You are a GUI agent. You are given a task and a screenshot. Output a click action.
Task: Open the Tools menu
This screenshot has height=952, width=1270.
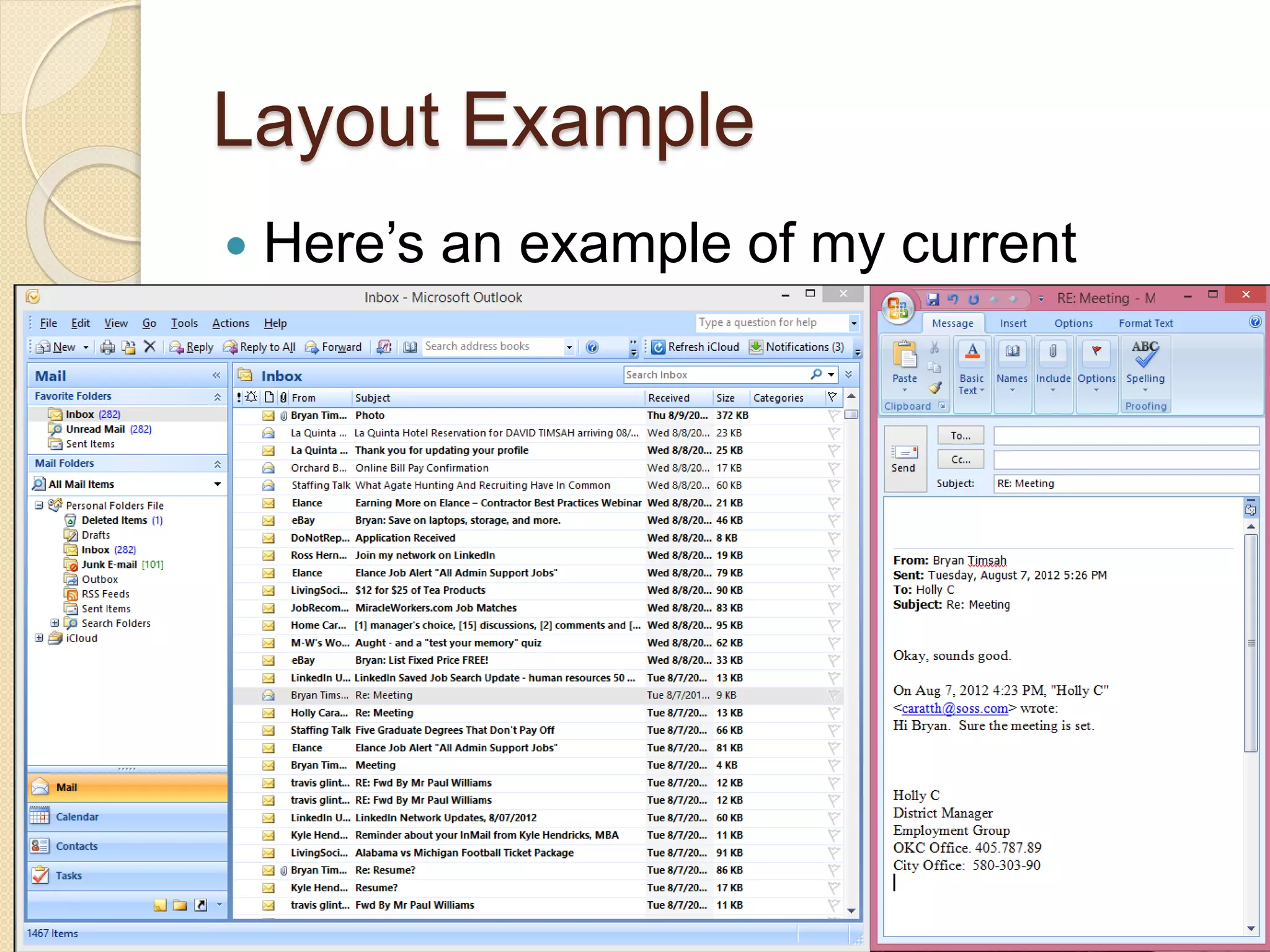[x=184, y=323]
